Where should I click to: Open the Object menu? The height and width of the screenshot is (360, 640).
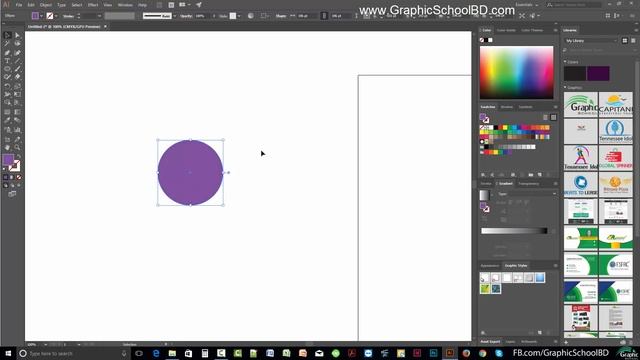click(46, 5)
